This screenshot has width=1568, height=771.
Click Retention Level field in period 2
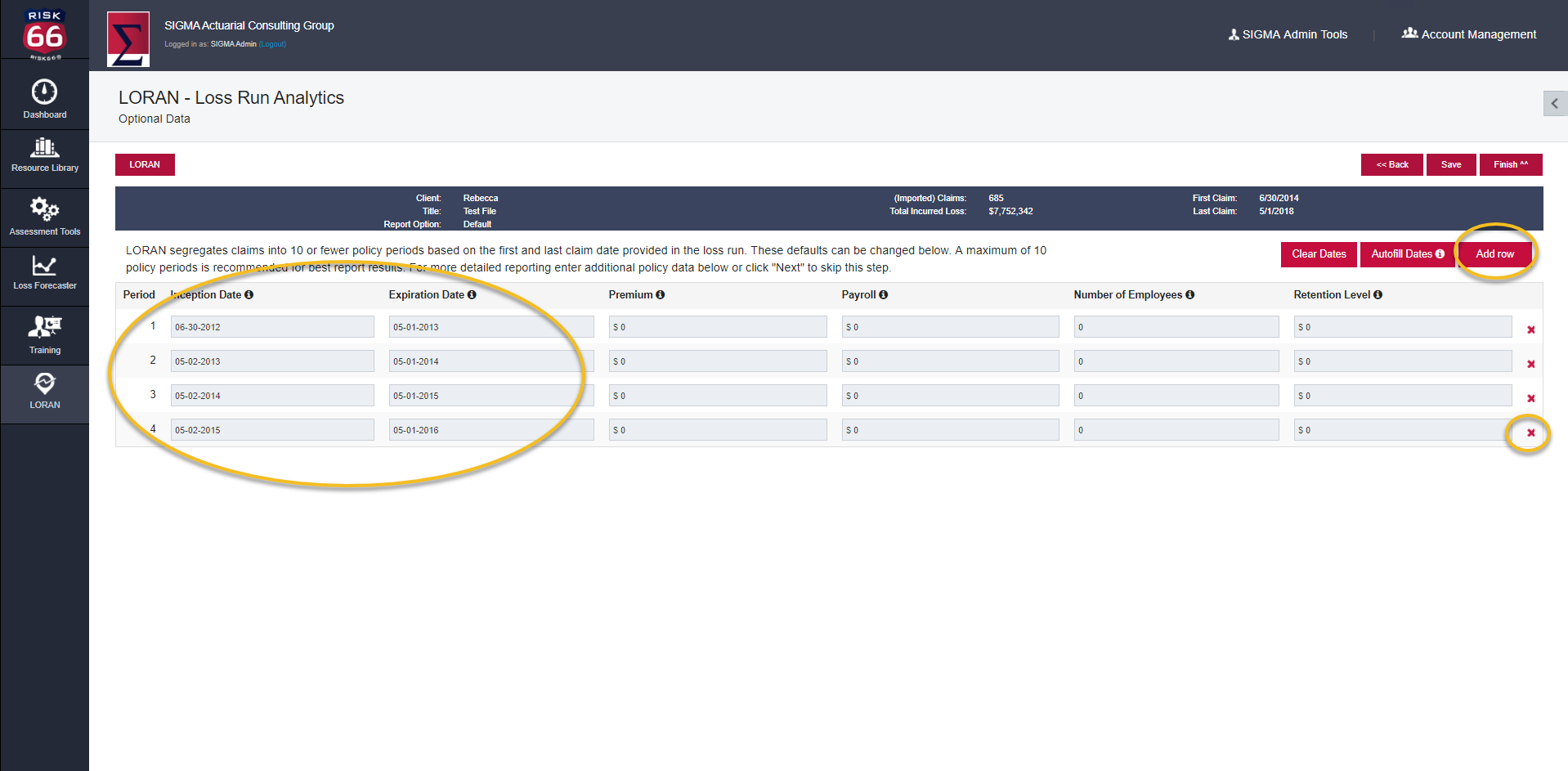coord(1403,361)
